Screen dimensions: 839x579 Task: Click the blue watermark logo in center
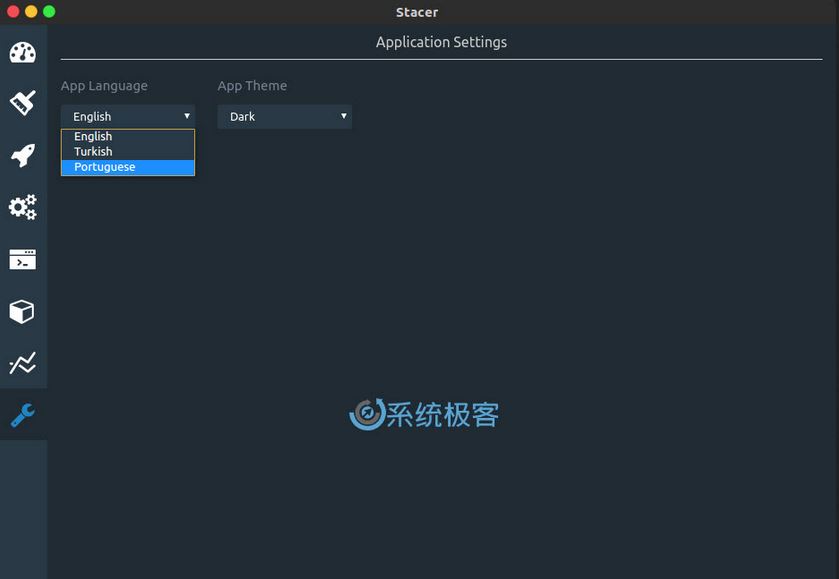[x=366, y=414]
